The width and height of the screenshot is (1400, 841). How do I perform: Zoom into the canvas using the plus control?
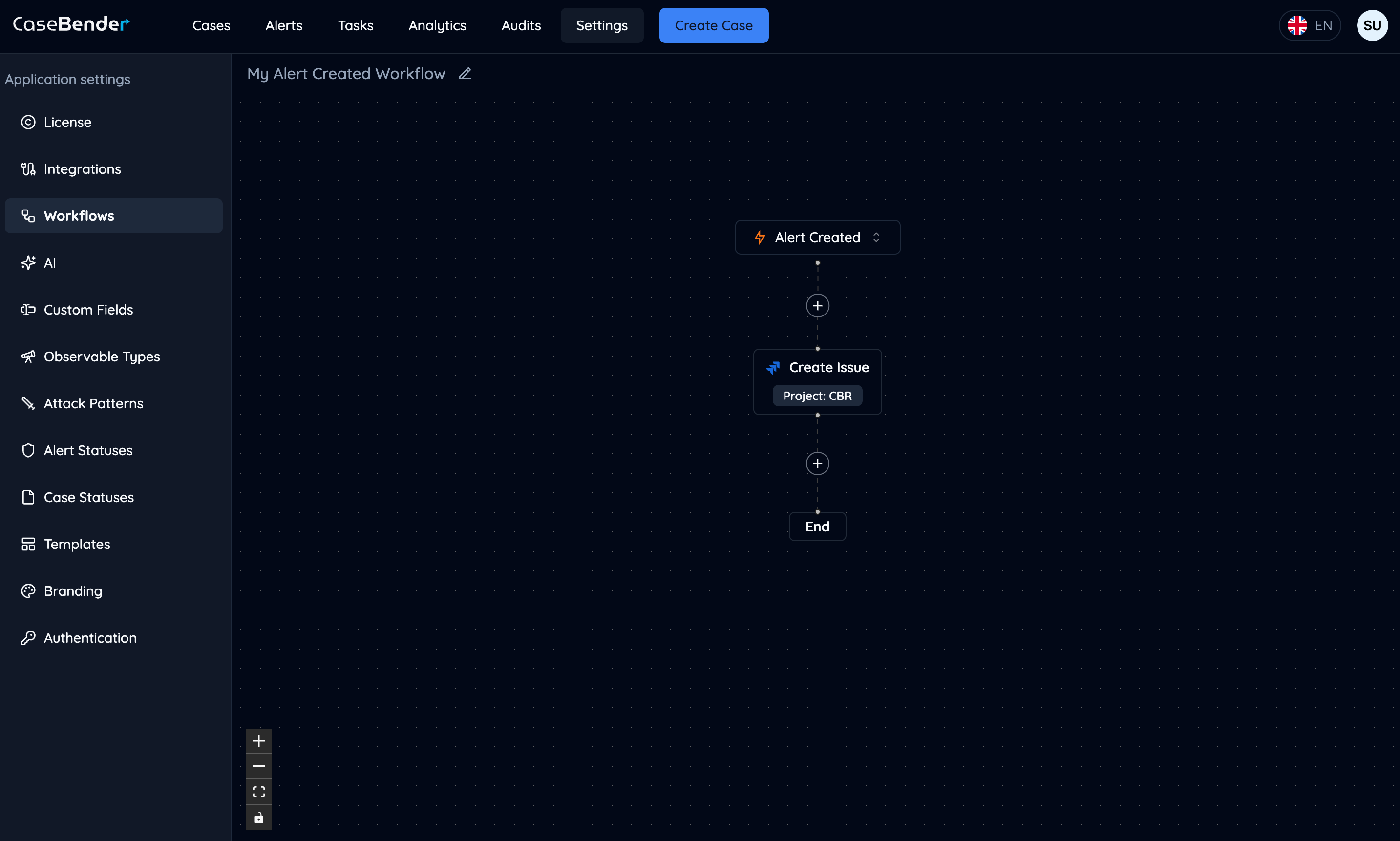coord(259,740)
